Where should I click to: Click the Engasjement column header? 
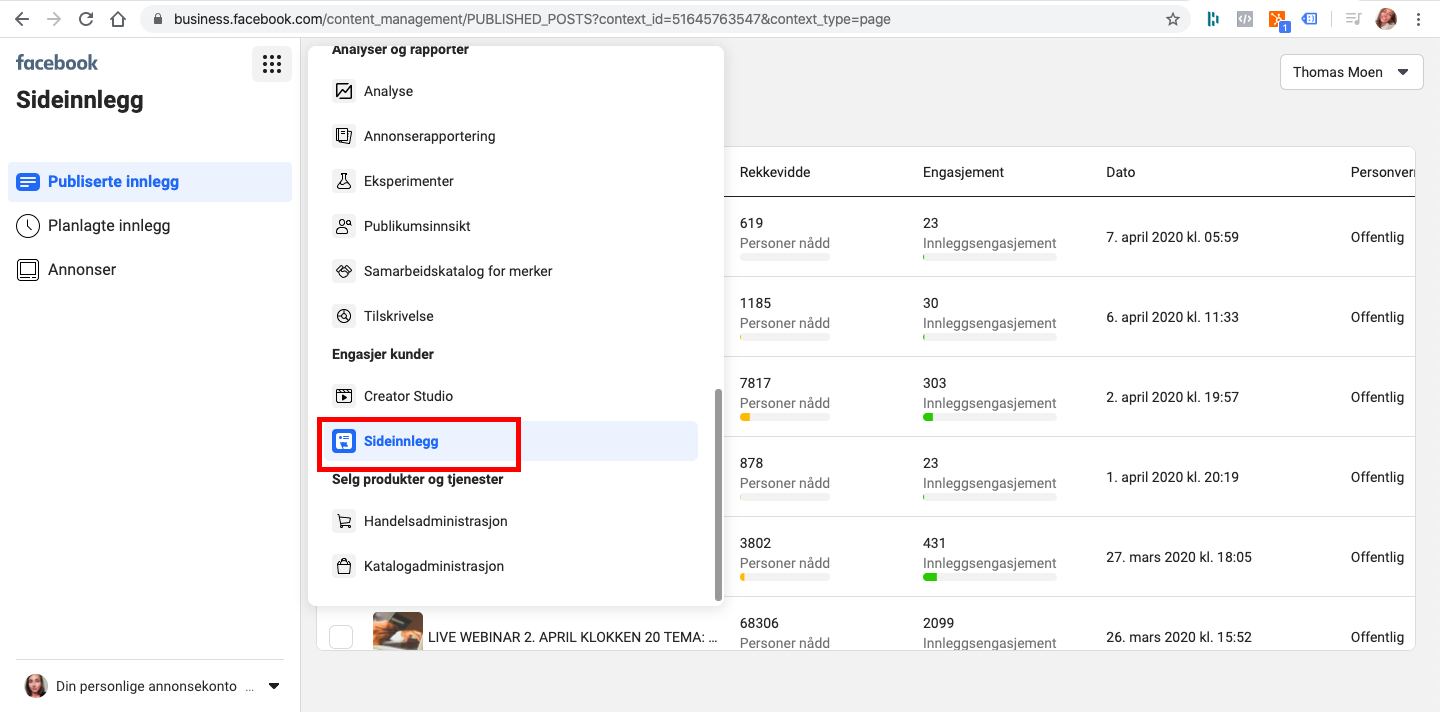pos(963,172)
